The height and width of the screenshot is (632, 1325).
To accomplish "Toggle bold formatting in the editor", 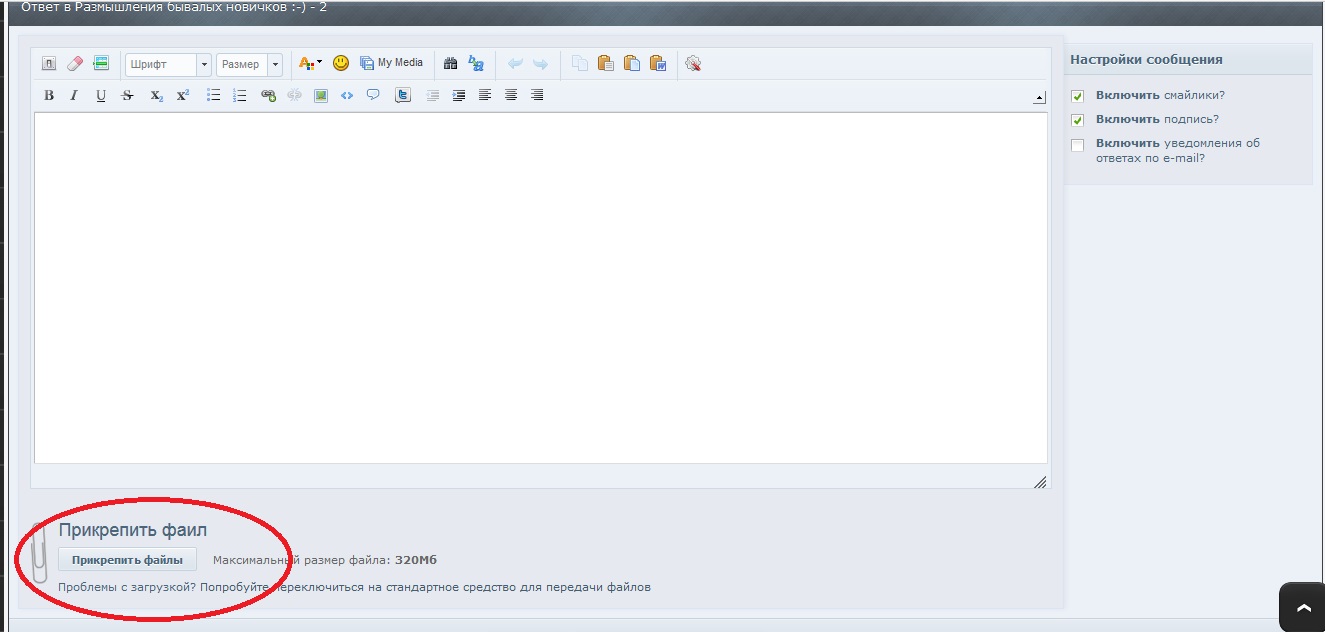I will [48, 96].
